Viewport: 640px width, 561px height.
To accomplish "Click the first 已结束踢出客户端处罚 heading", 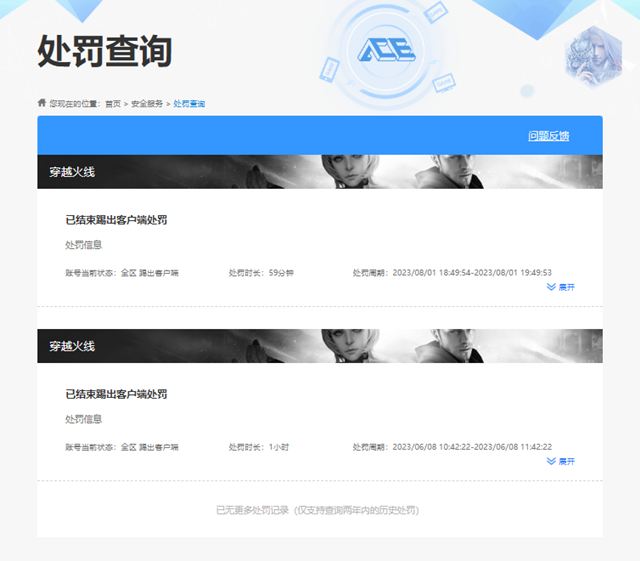I will pyautogui.click(x=116, y=220).
